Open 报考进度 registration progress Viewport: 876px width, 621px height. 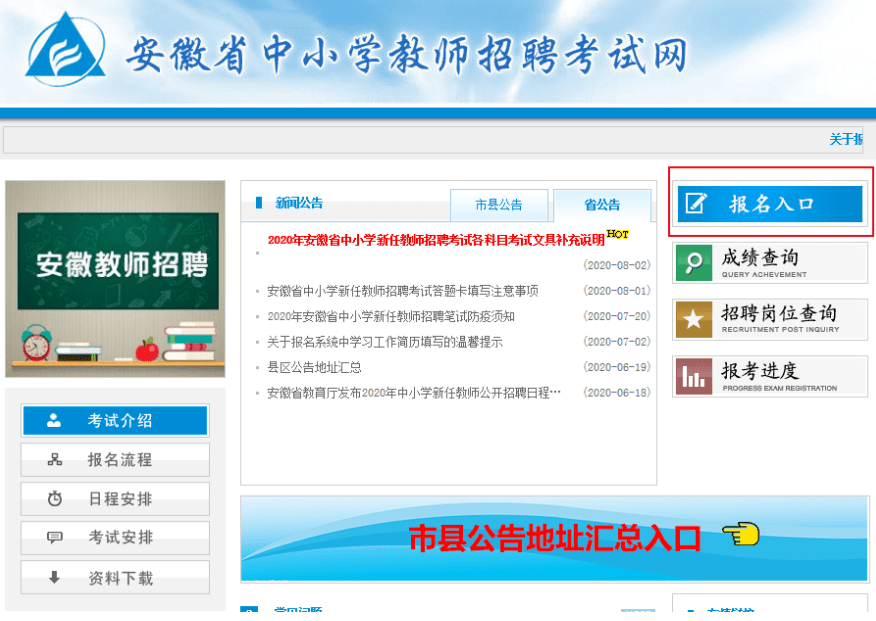(x=770, y=377)
